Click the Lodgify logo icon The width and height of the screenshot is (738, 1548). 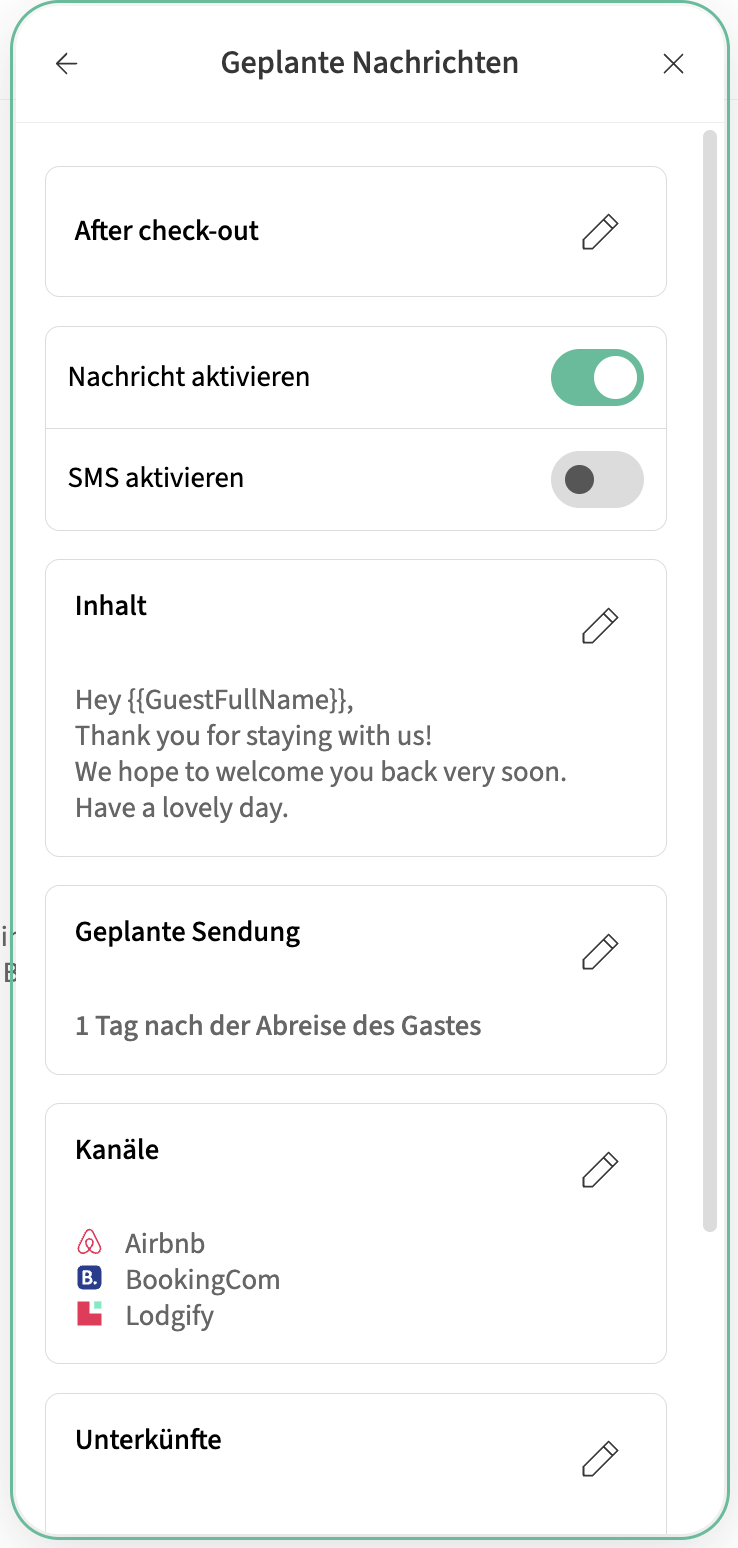[x=90, y=1314]
